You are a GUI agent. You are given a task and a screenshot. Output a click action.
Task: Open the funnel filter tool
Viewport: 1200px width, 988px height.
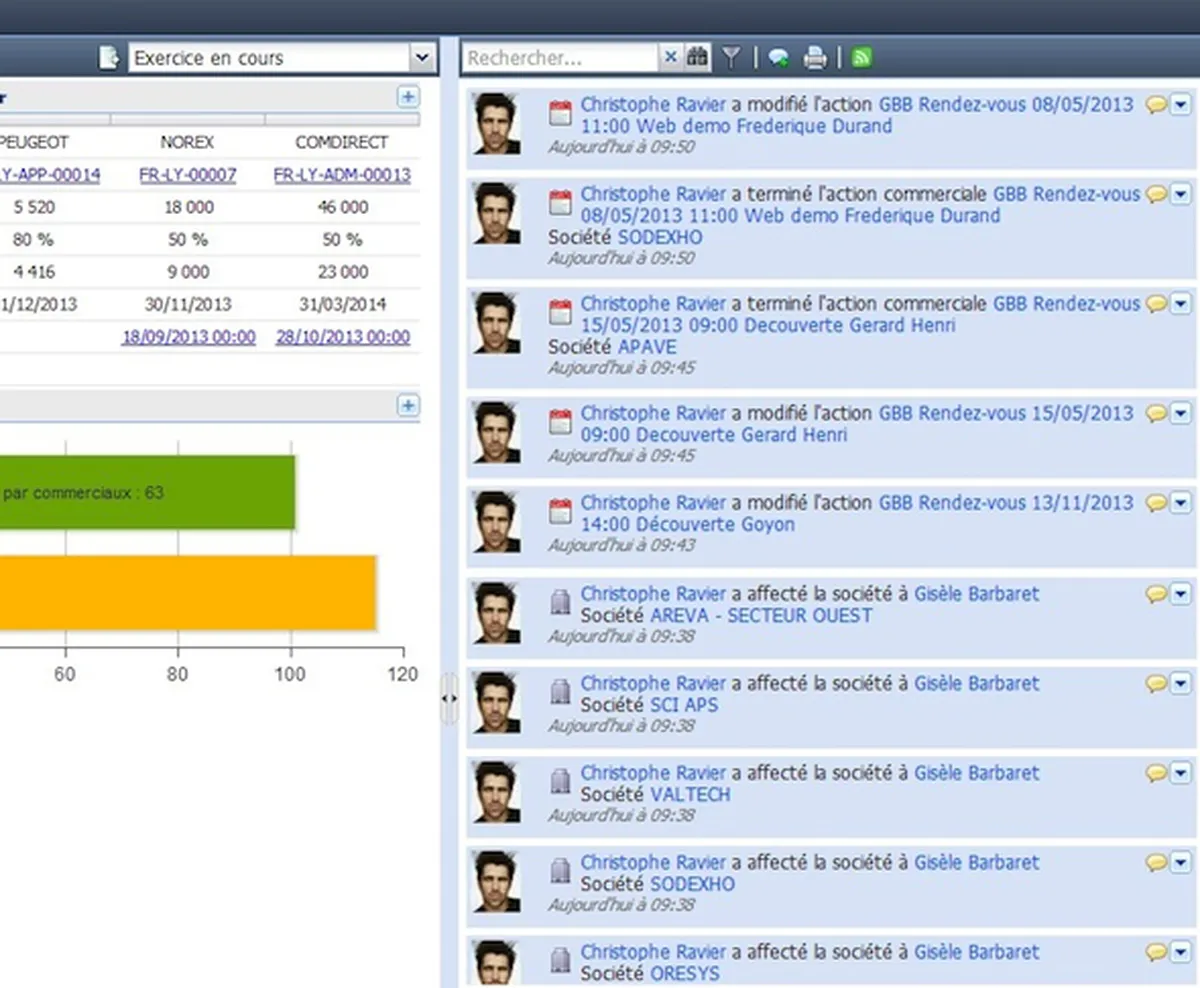click(732, 58)
